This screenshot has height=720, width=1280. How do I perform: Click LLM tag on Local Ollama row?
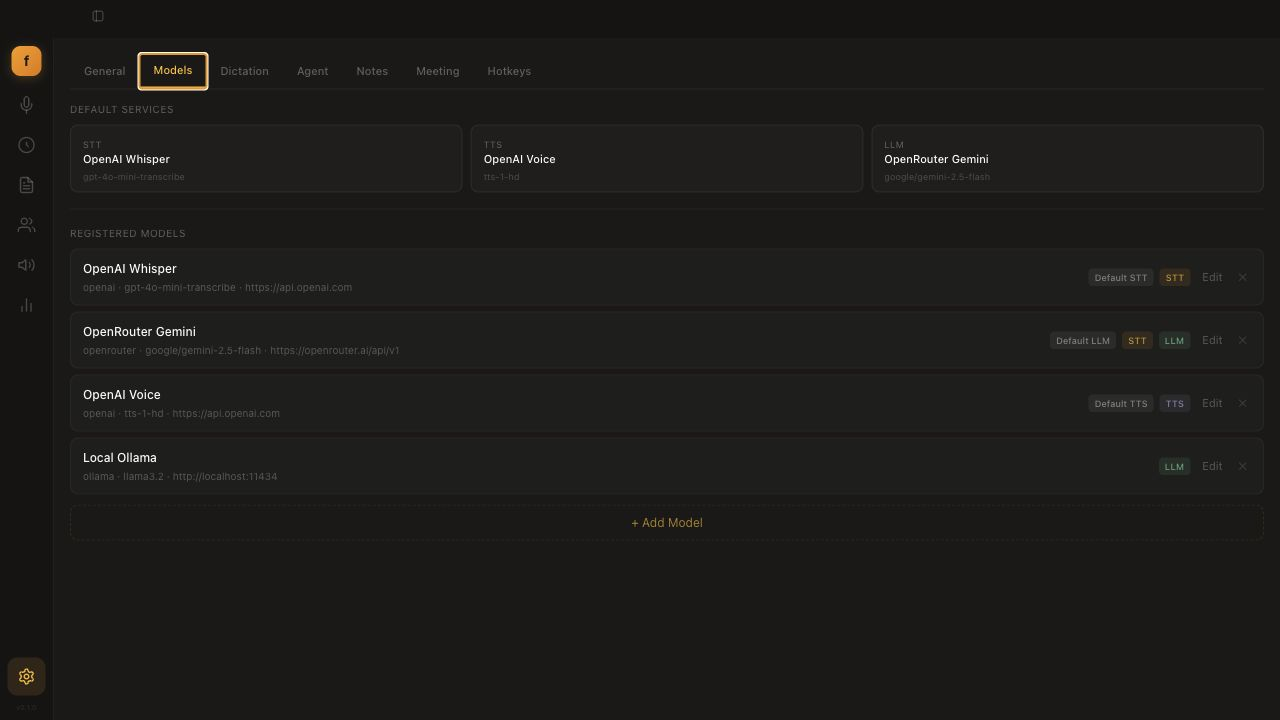[x=1174, y=466]
